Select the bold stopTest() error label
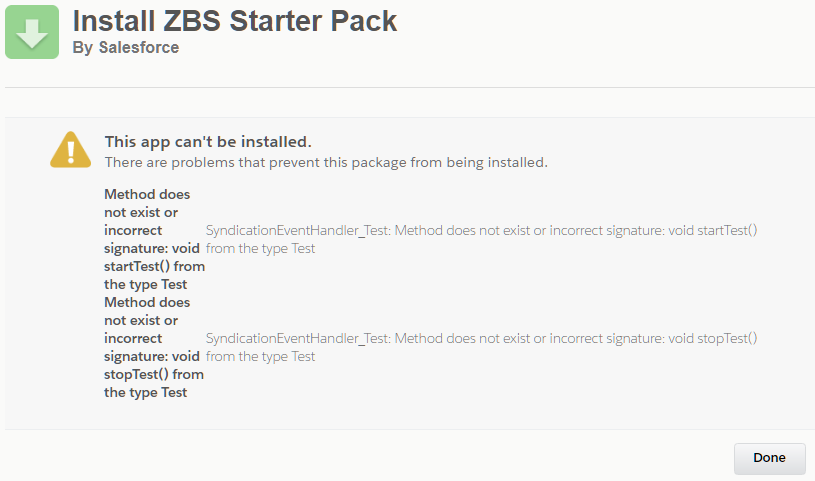Screen dimensions: 815x481 click(154, 347)
